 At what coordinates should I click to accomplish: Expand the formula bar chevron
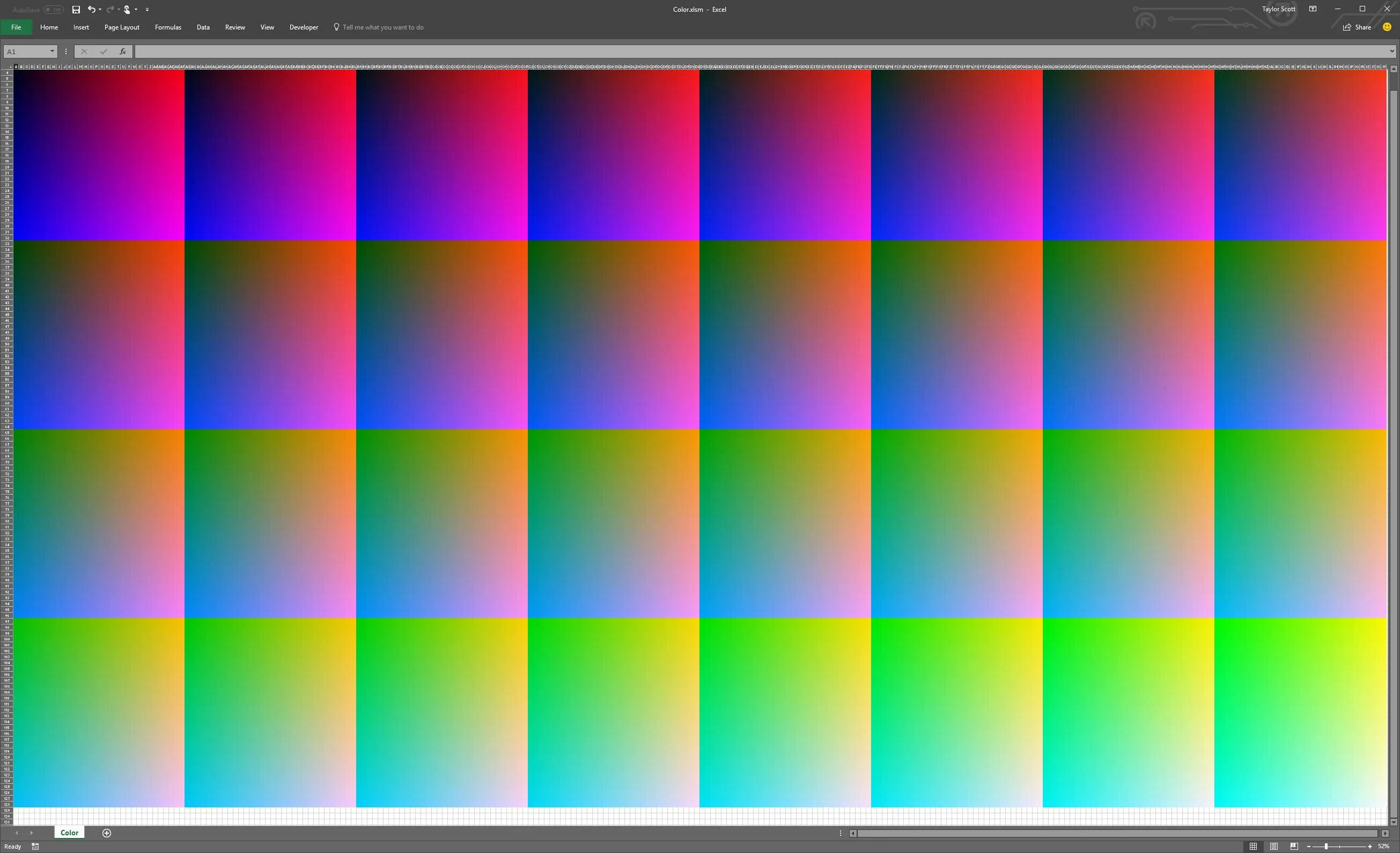pyautogui.click(x=1391, y=52)
